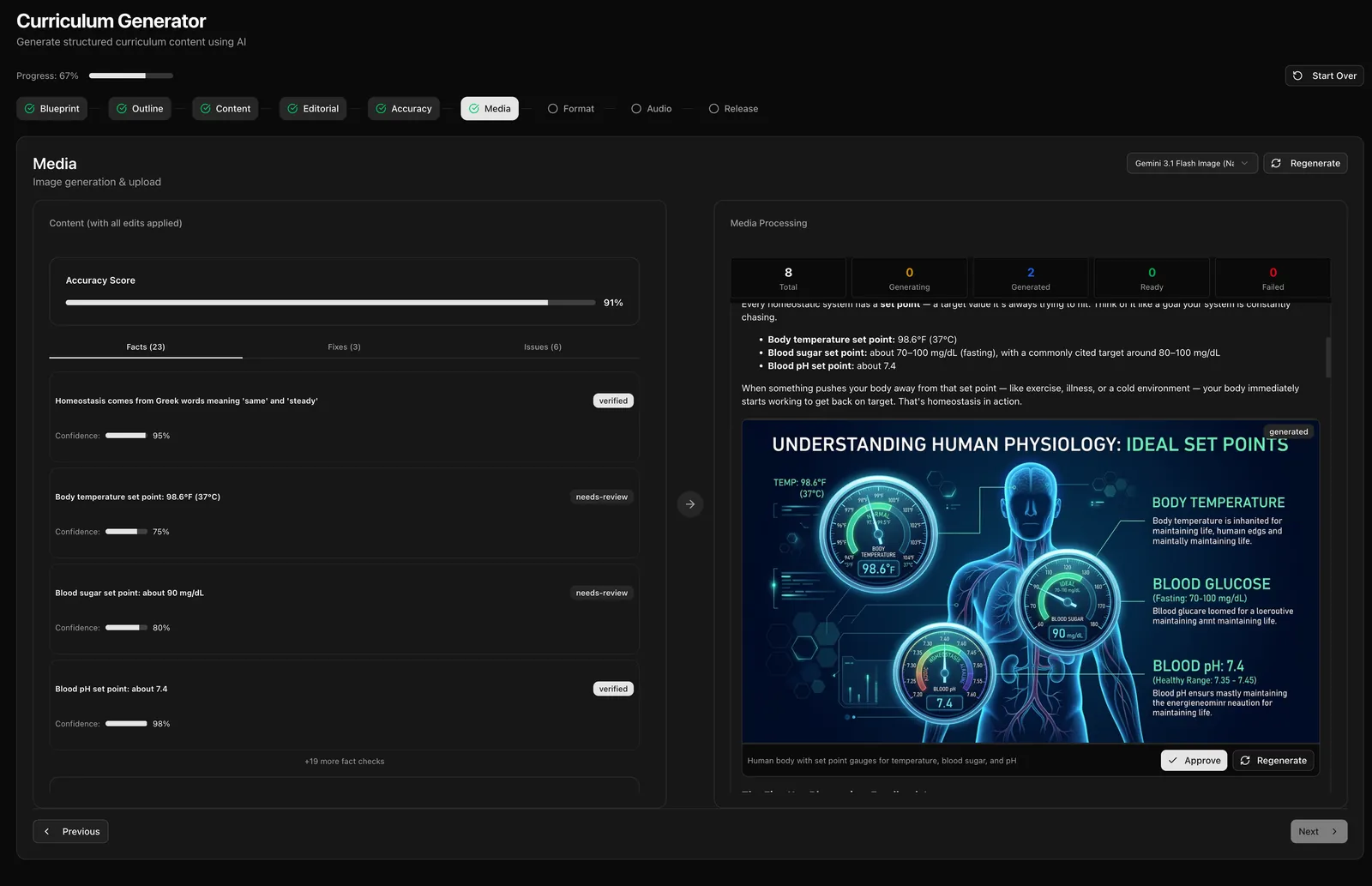
Task: Click the 80% confidence bar for blood sugar
Action: click(126, 628)
